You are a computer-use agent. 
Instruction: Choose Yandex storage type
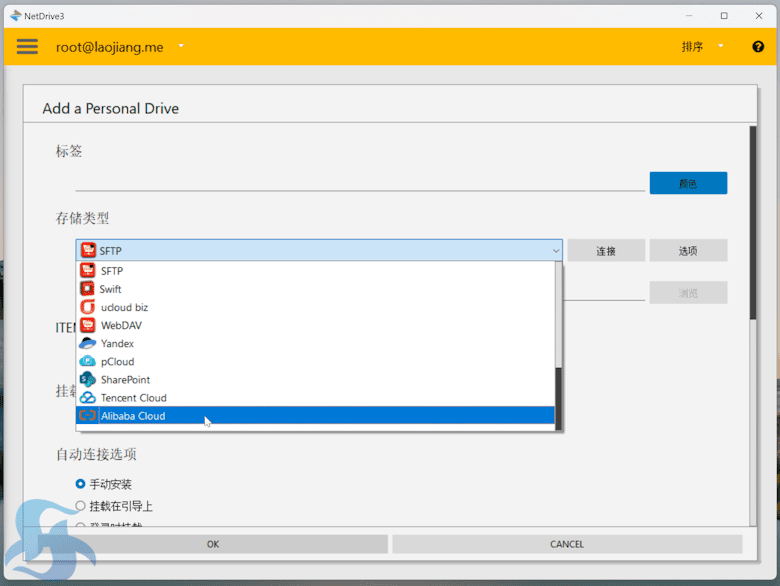pos(315,343)
